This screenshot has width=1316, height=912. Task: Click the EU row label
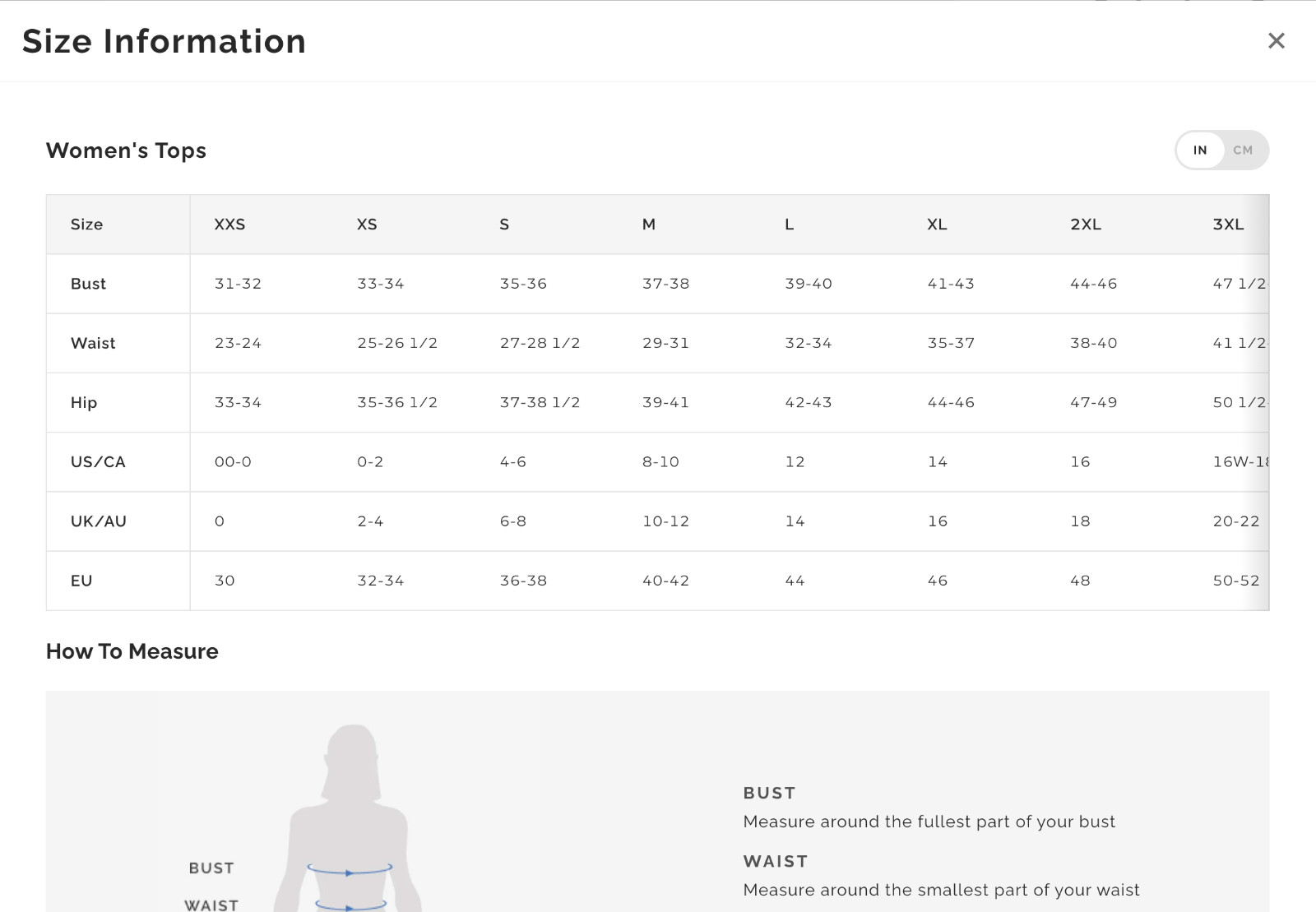[81, 581]
